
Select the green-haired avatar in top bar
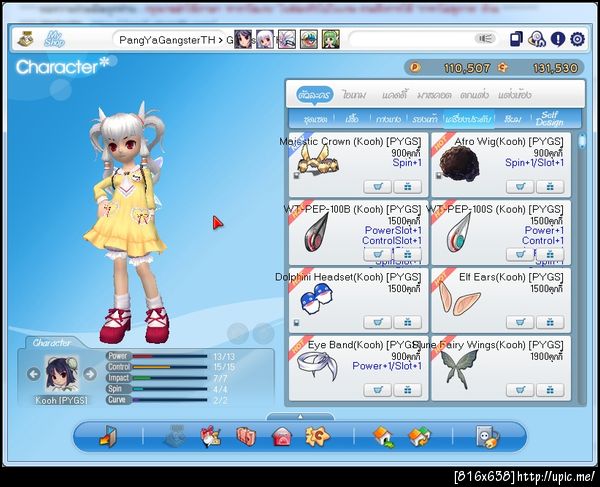click(331, 39)
